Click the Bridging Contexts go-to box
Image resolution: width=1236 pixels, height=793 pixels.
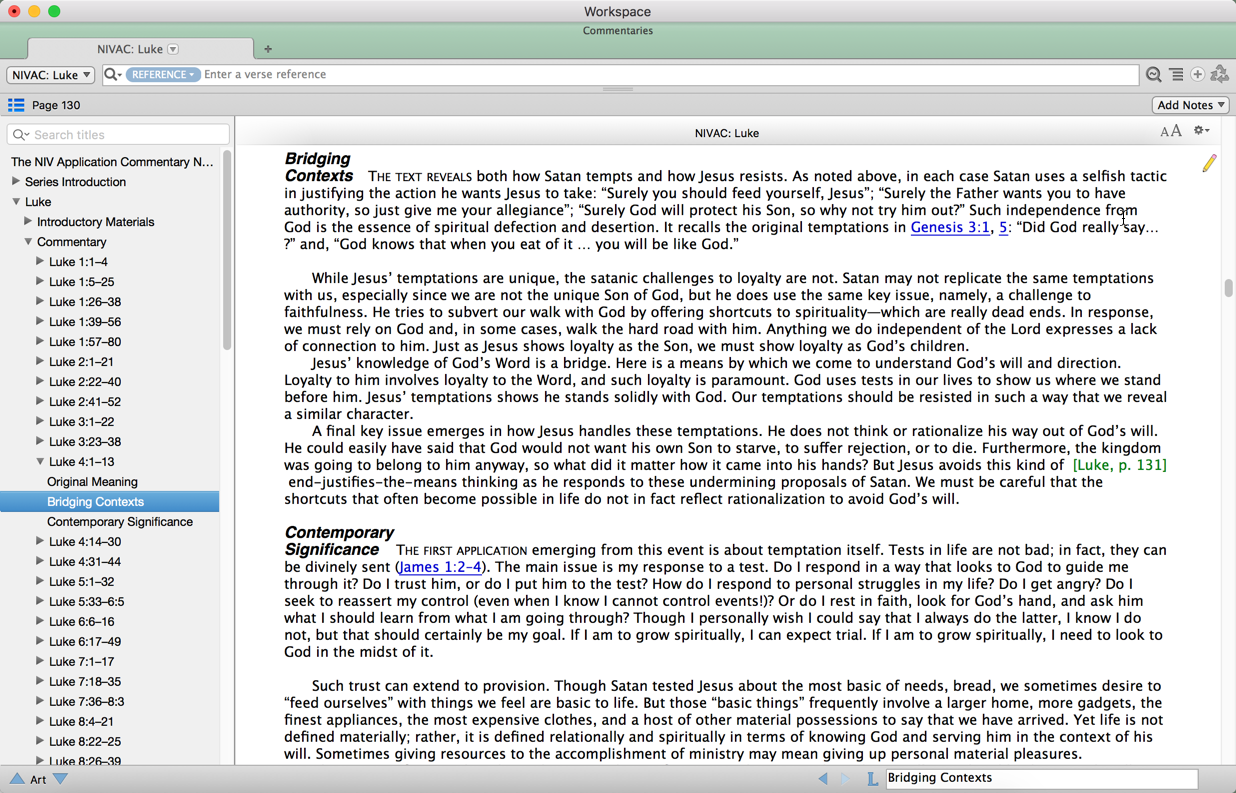1041,778
